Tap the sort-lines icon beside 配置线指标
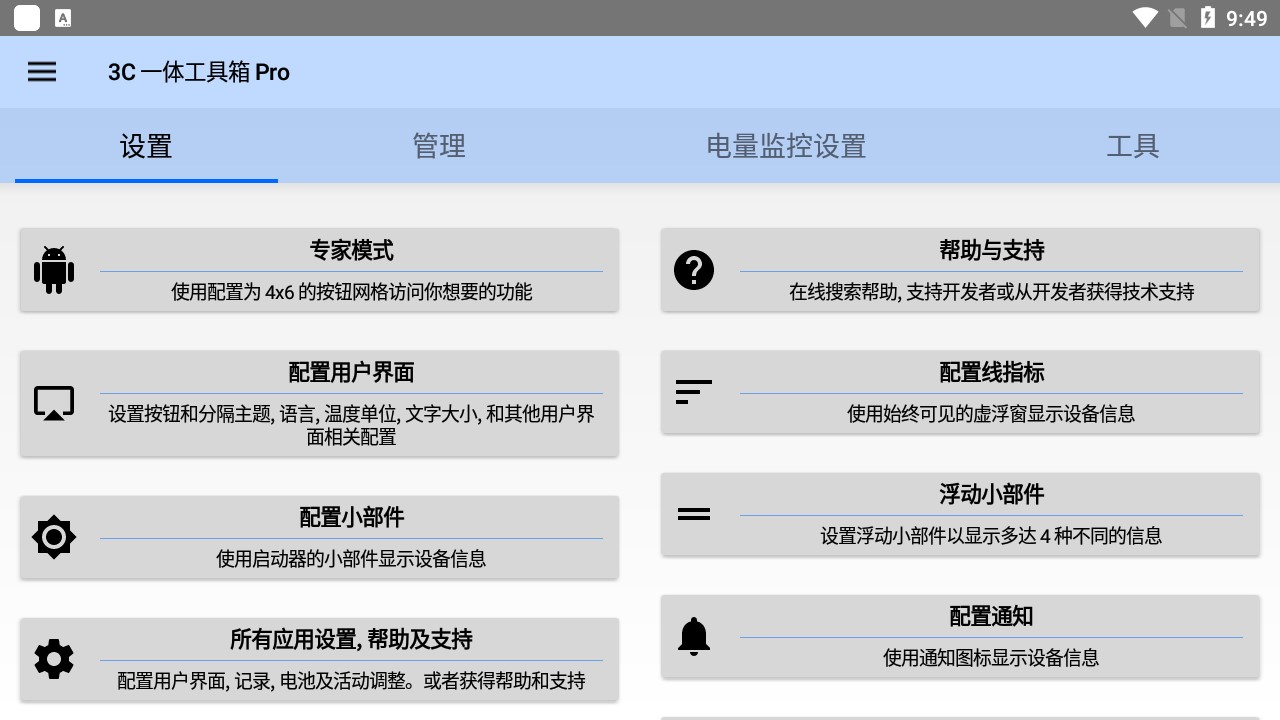The image size is (1280, 720). pos(694,392)
